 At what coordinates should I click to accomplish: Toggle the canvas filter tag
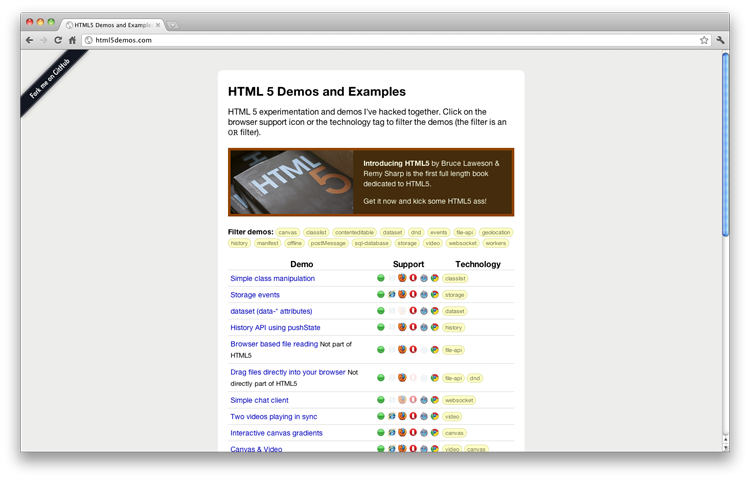[x=287, y=232]
